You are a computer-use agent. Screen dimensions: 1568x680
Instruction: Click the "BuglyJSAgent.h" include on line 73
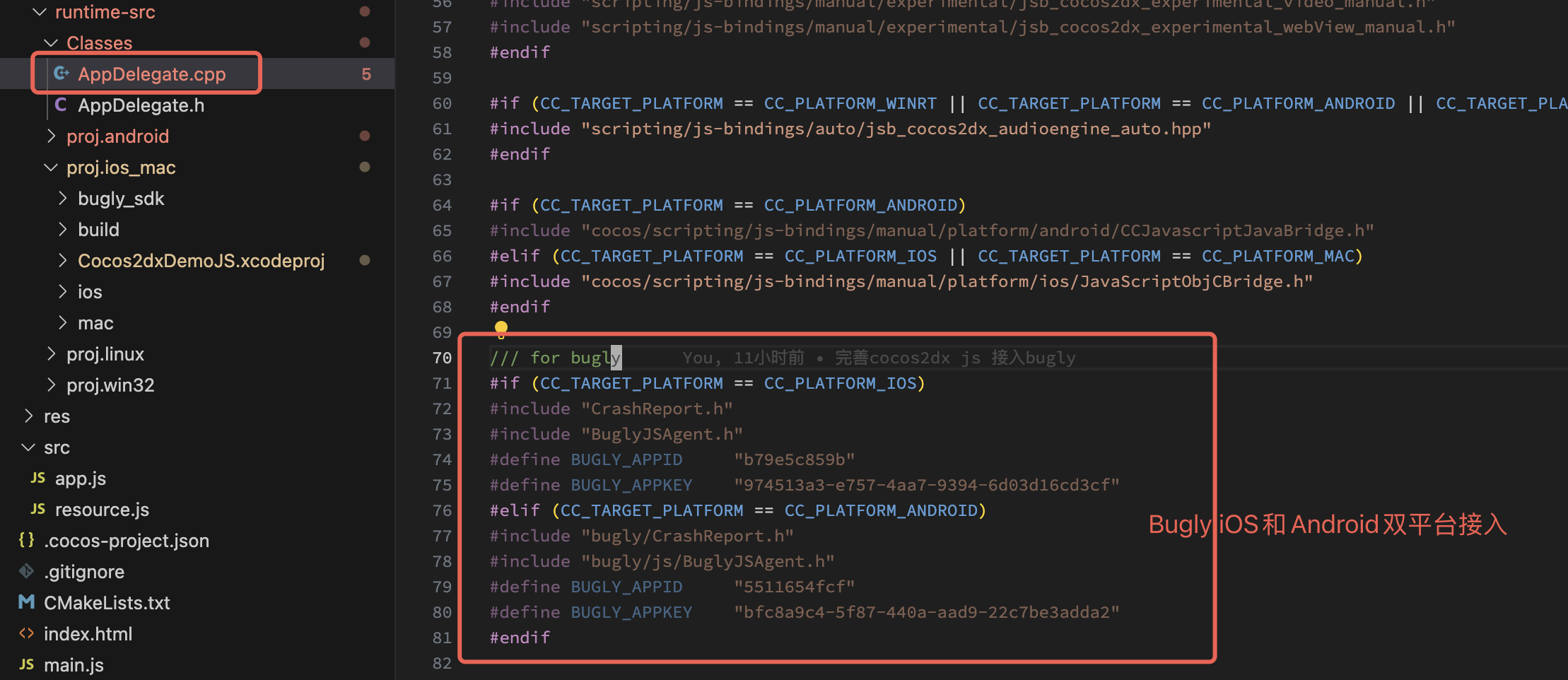pos(662,434)
